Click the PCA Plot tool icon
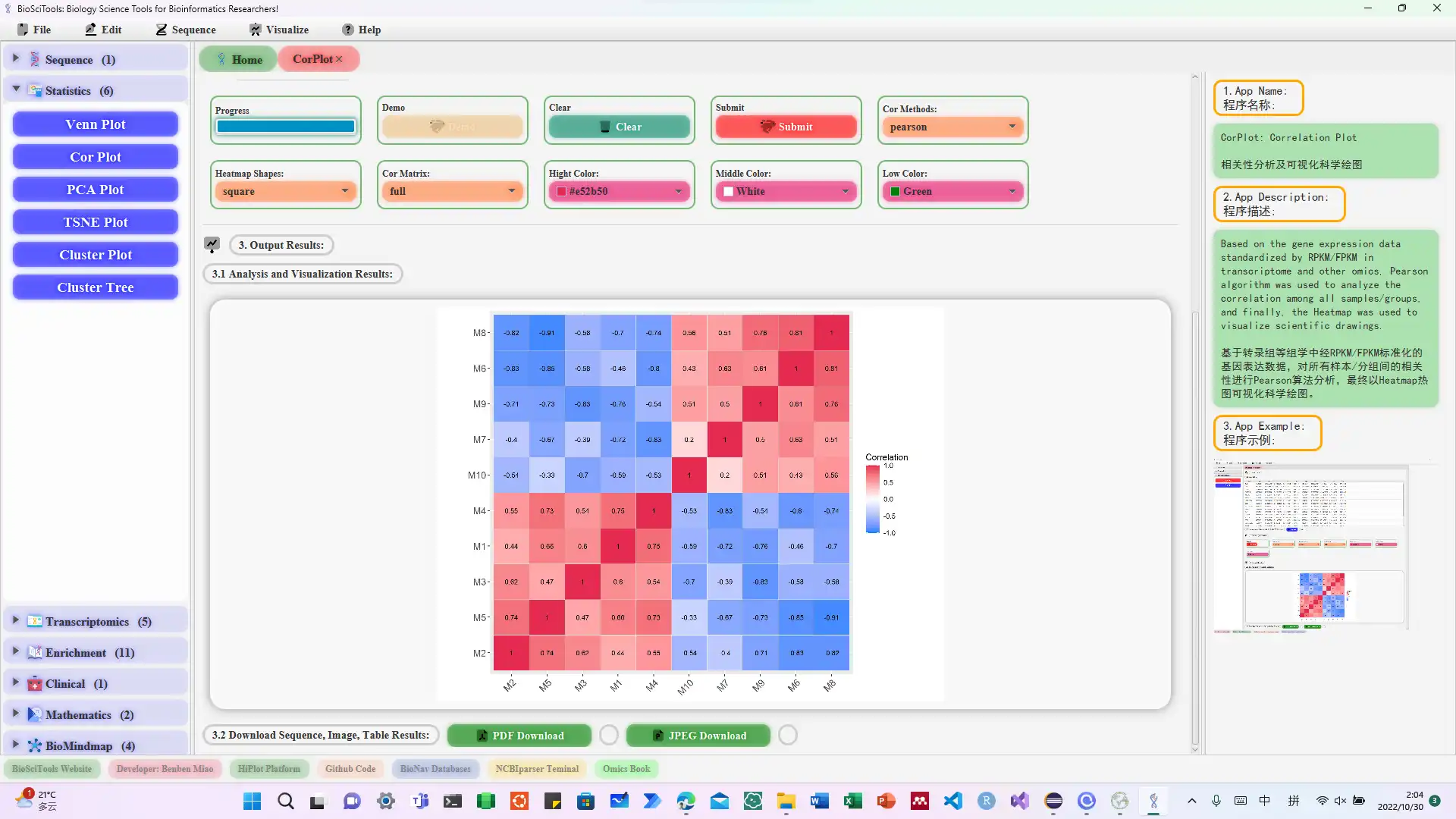The height and width of the screenshot is (819, 1456). 95,189
